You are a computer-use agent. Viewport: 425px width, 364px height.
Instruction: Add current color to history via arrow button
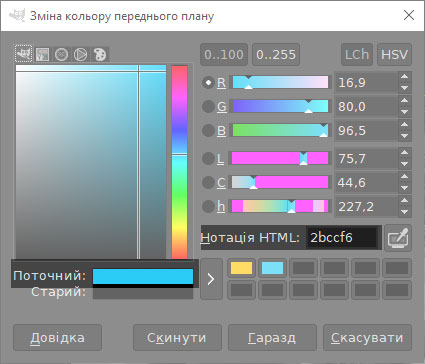(x=211, y=279)
